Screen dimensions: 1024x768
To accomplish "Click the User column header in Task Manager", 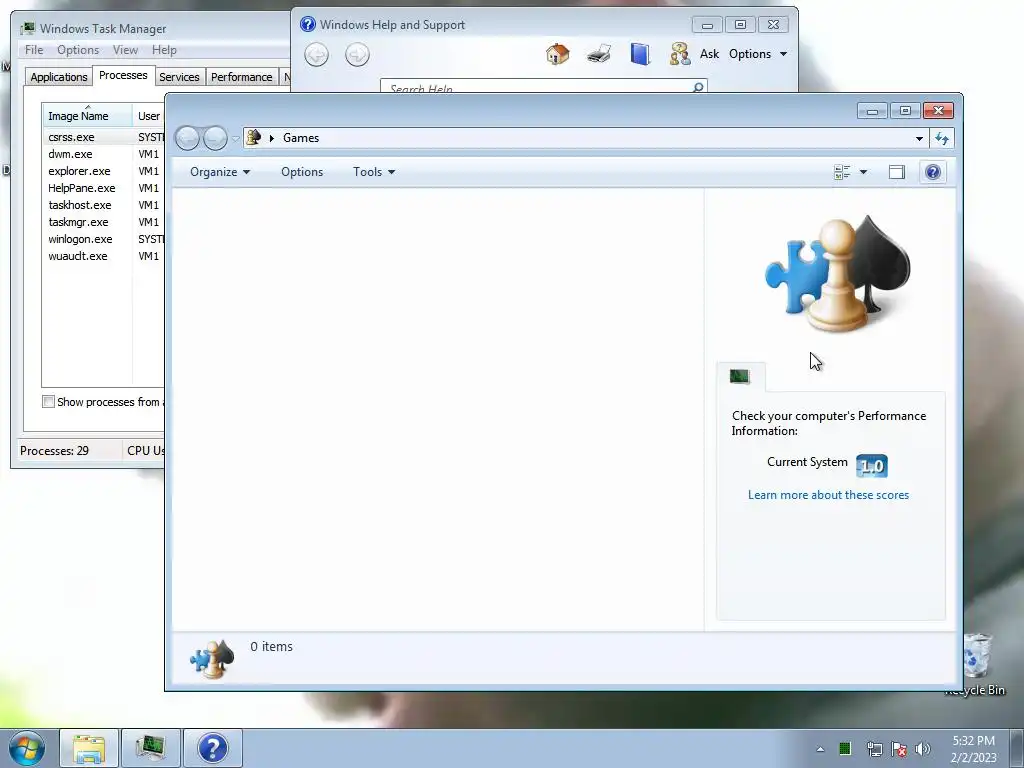I will point(149,116).
